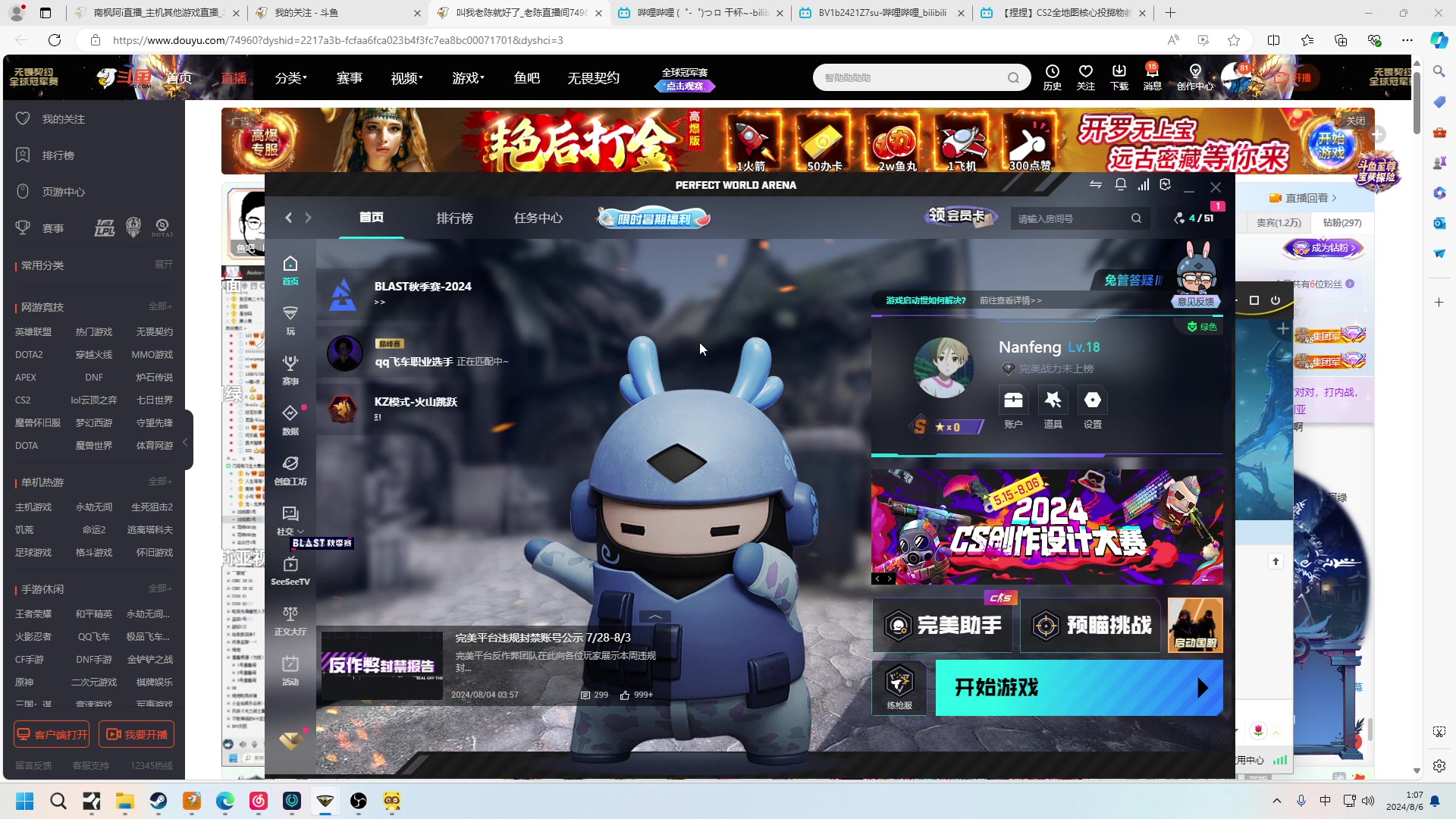Click the switch-arrows icon in Arena title bar
Screen dimensions: 1456x819
tap(1096, 185)
